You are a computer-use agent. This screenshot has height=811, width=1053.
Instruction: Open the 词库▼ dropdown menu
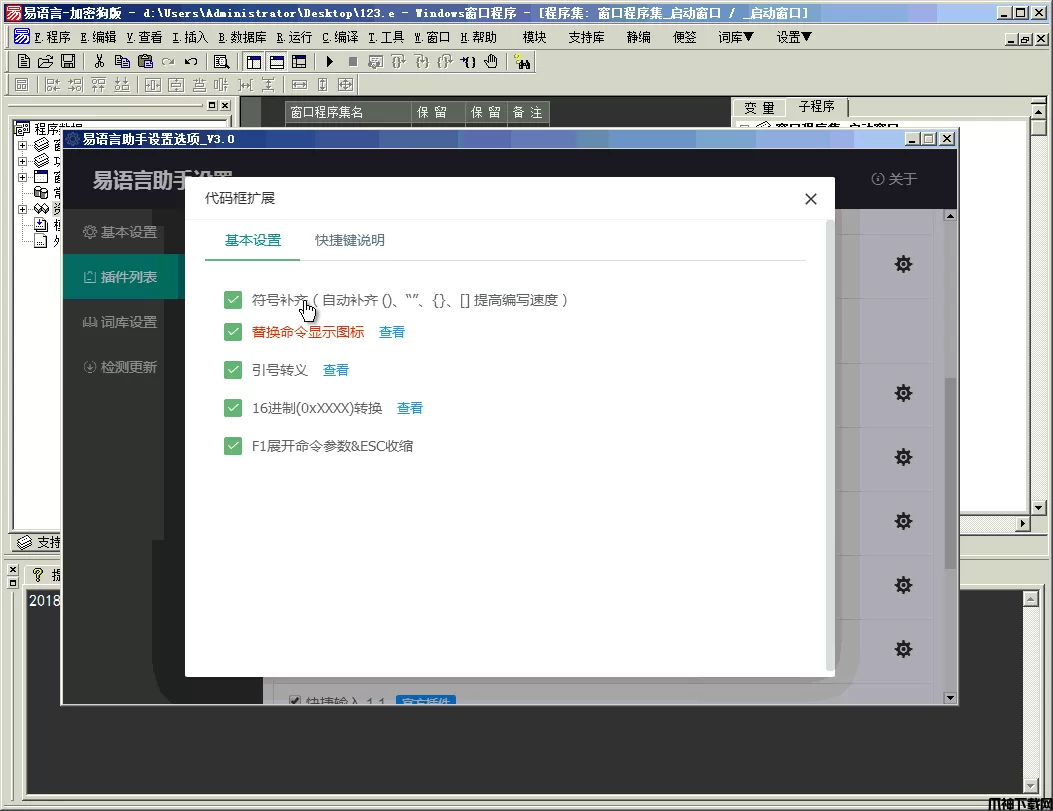[x=735, y=37]
